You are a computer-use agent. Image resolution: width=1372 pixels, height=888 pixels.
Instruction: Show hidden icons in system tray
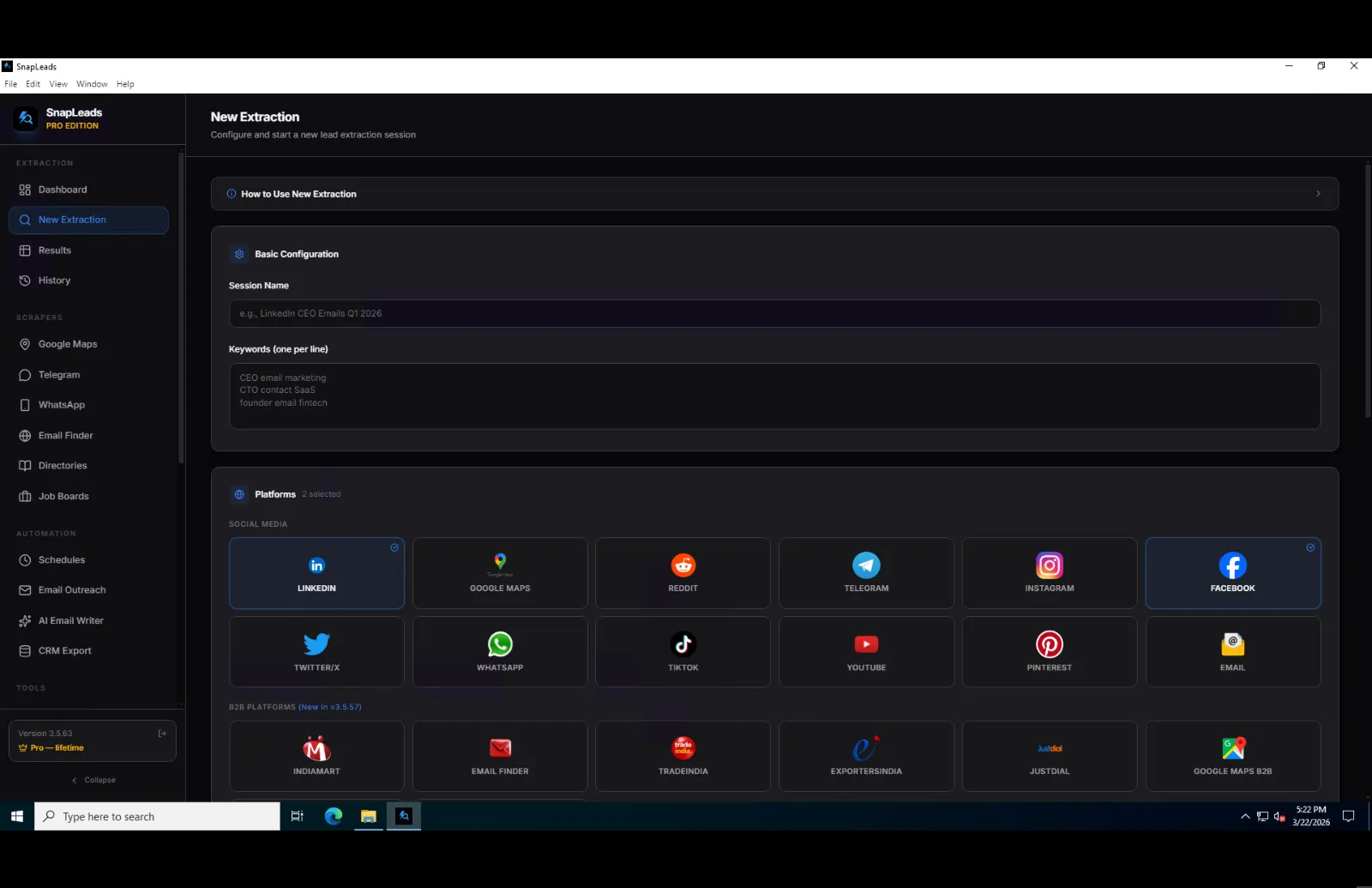(x=1245, y=817)
